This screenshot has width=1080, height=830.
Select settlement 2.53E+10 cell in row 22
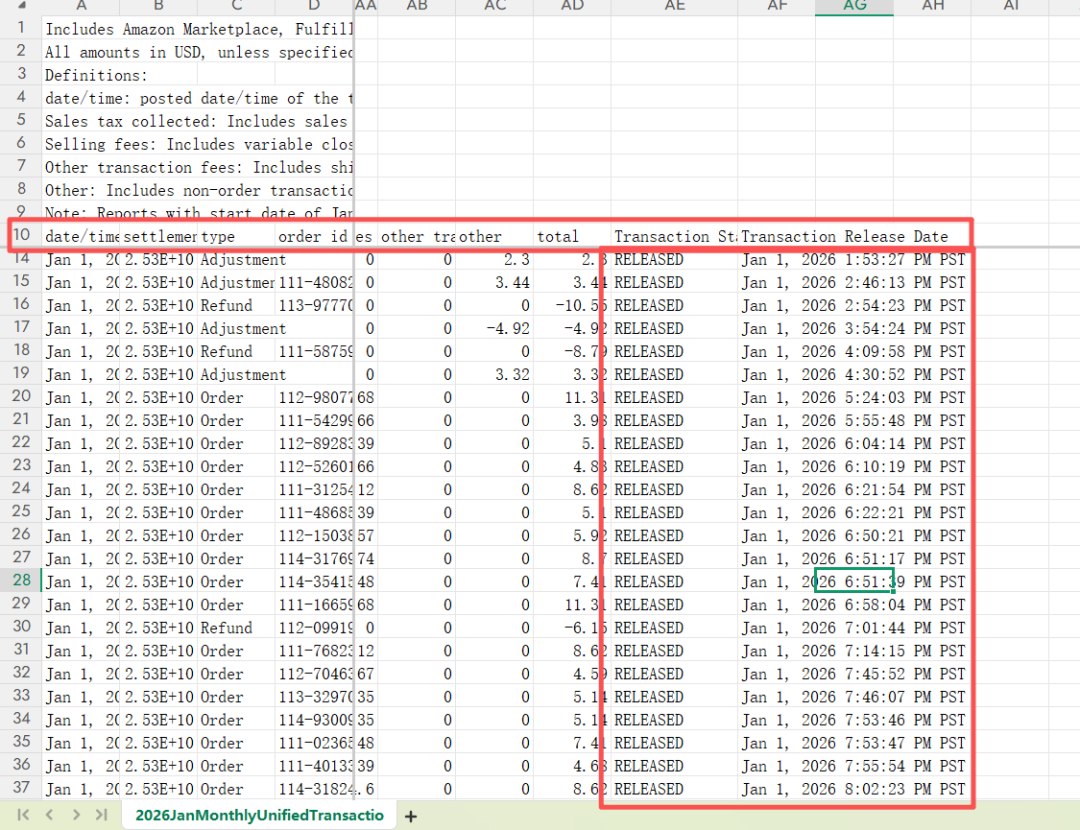tap(158, 444)
